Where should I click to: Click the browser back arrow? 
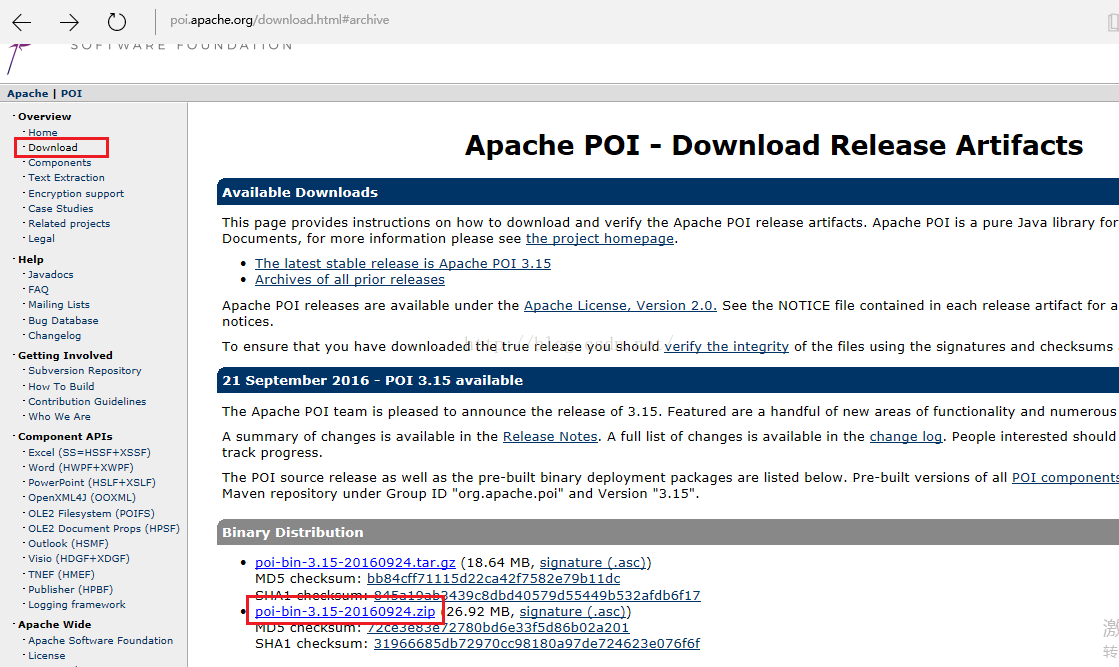(21, 22)
